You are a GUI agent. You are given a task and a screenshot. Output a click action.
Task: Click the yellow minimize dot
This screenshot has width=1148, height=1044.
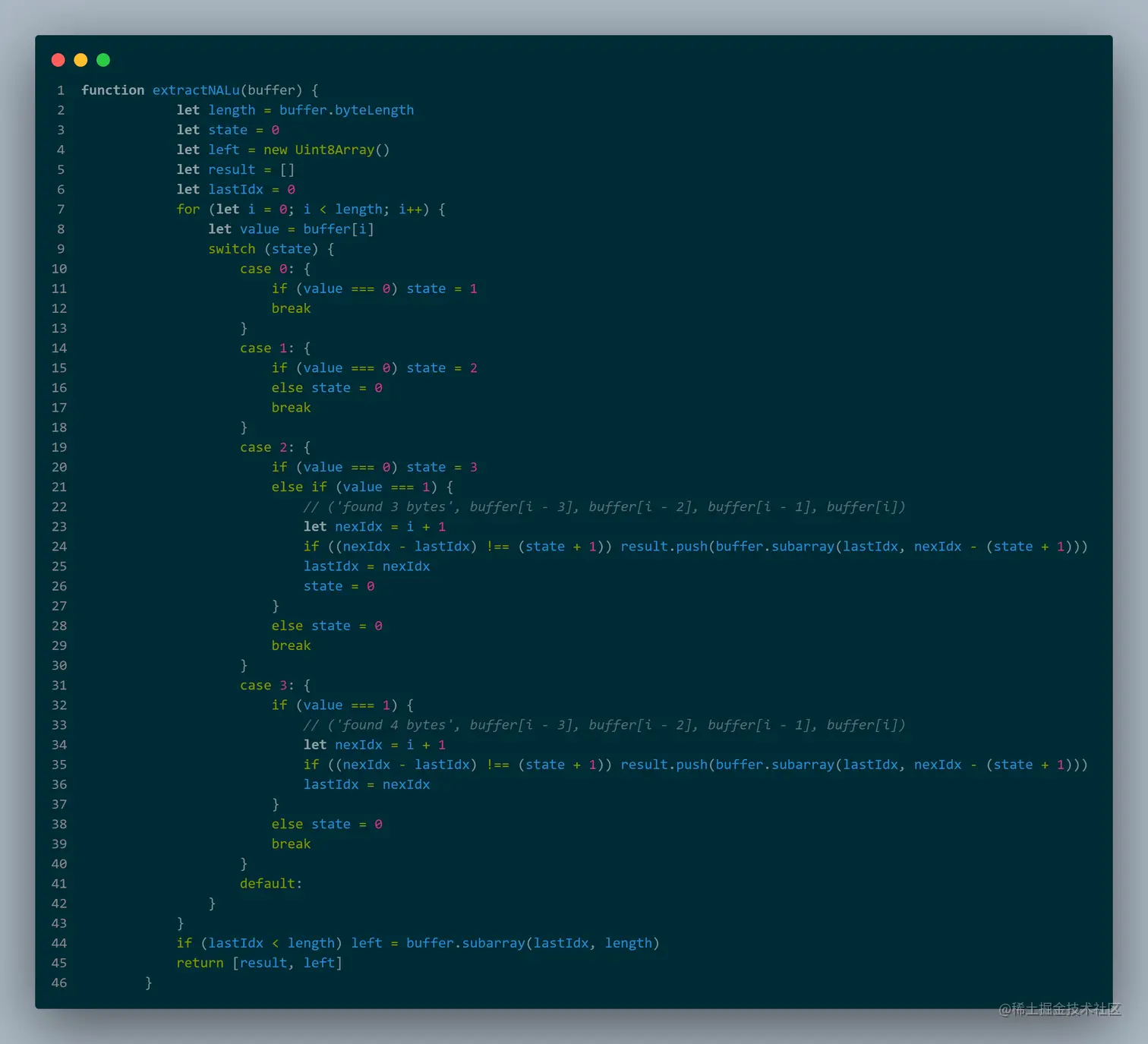coord(80,60)
